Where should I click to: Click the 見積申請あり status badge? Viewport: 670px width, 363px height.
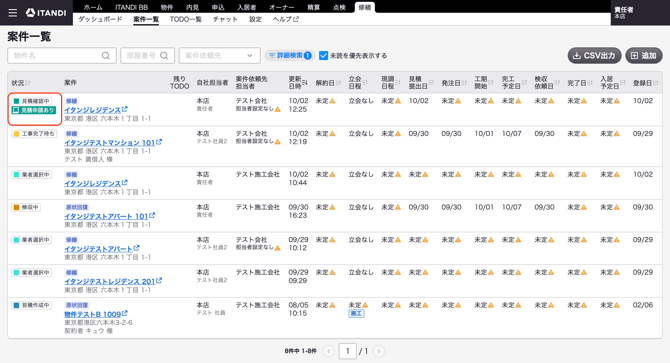coord(34,110)
